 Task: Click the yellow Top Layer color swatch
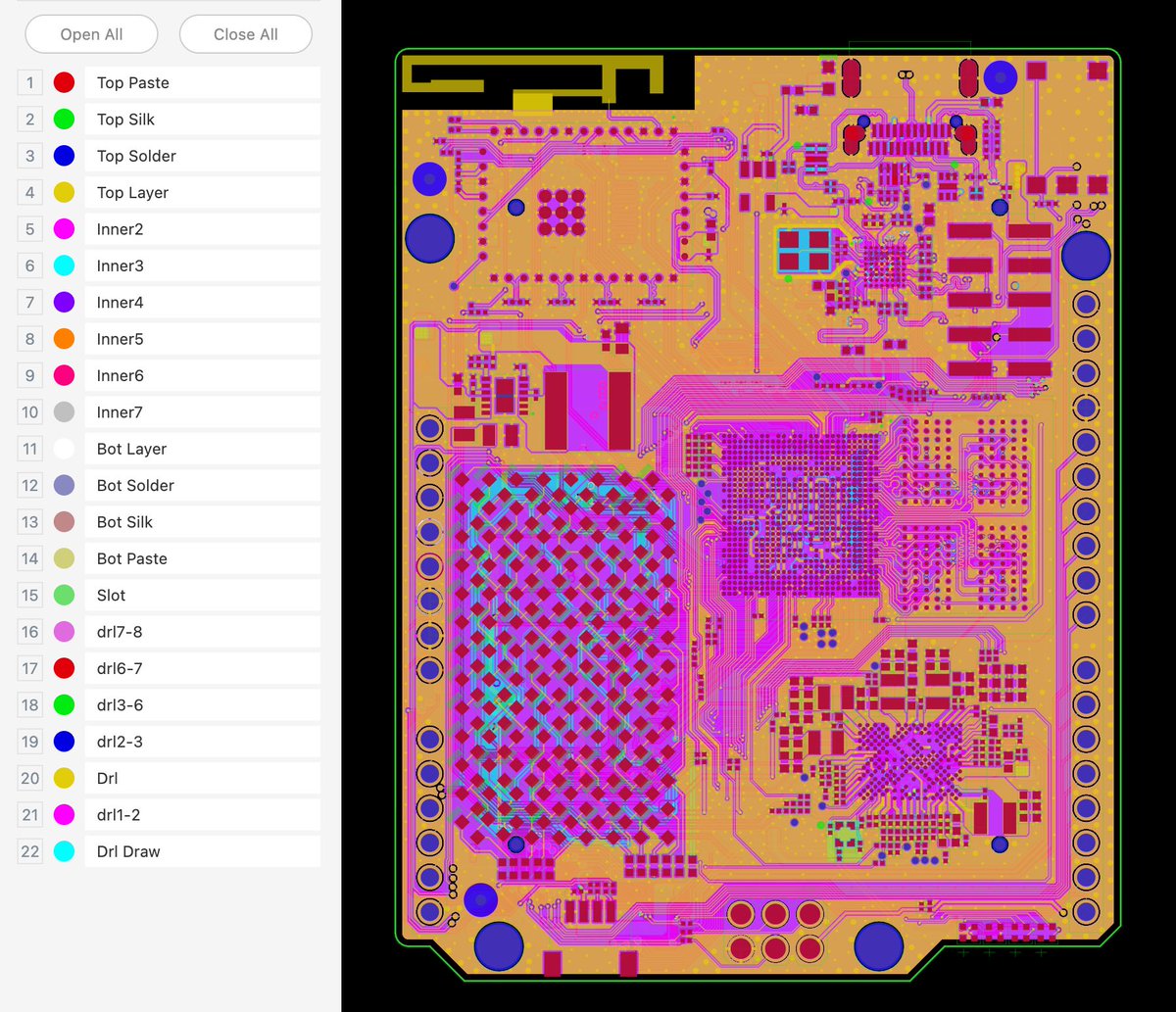64,192
